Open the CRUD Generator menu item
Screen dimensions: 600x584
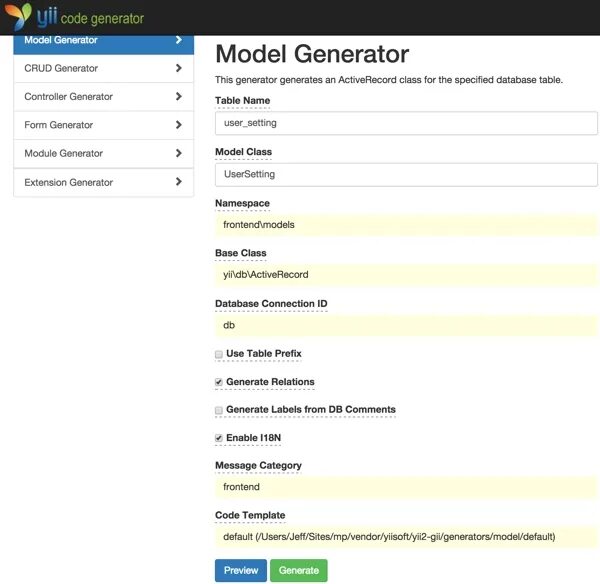(103, 69)
